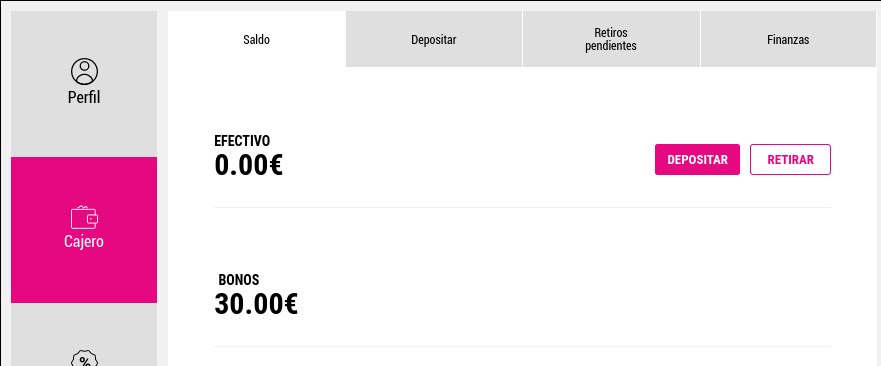Select the Cajero wallet icon

tap(84, 217)
